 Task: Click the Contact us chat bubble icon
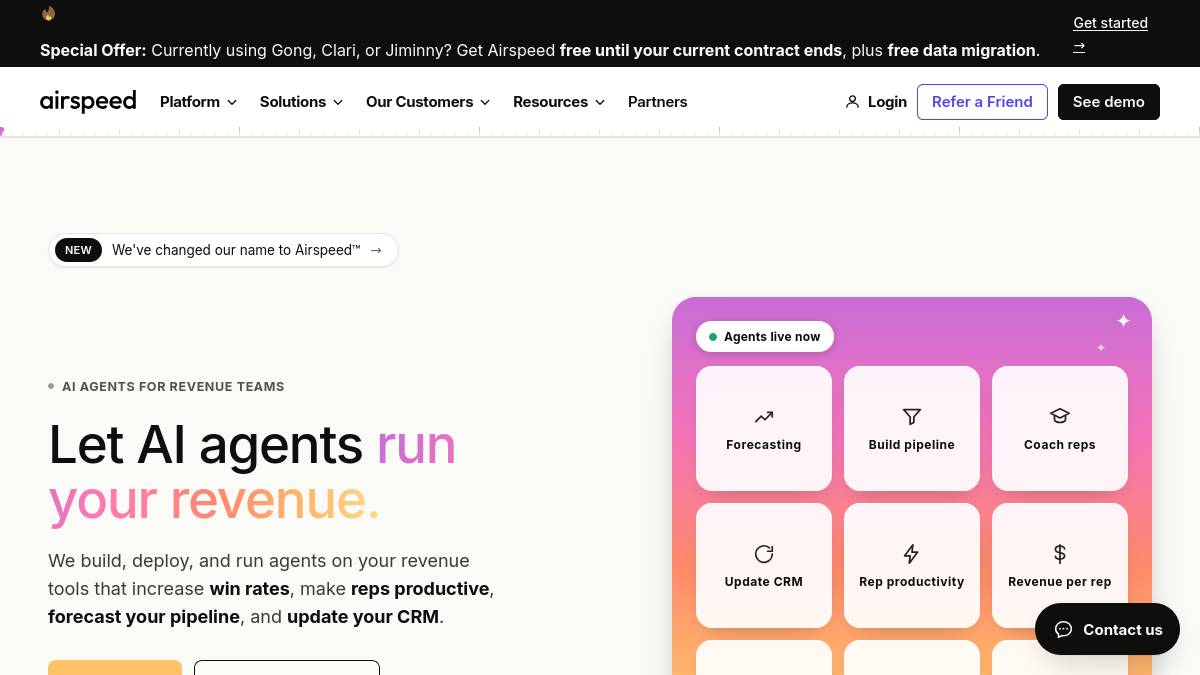pyautogui.click(x=1064, y=629)
